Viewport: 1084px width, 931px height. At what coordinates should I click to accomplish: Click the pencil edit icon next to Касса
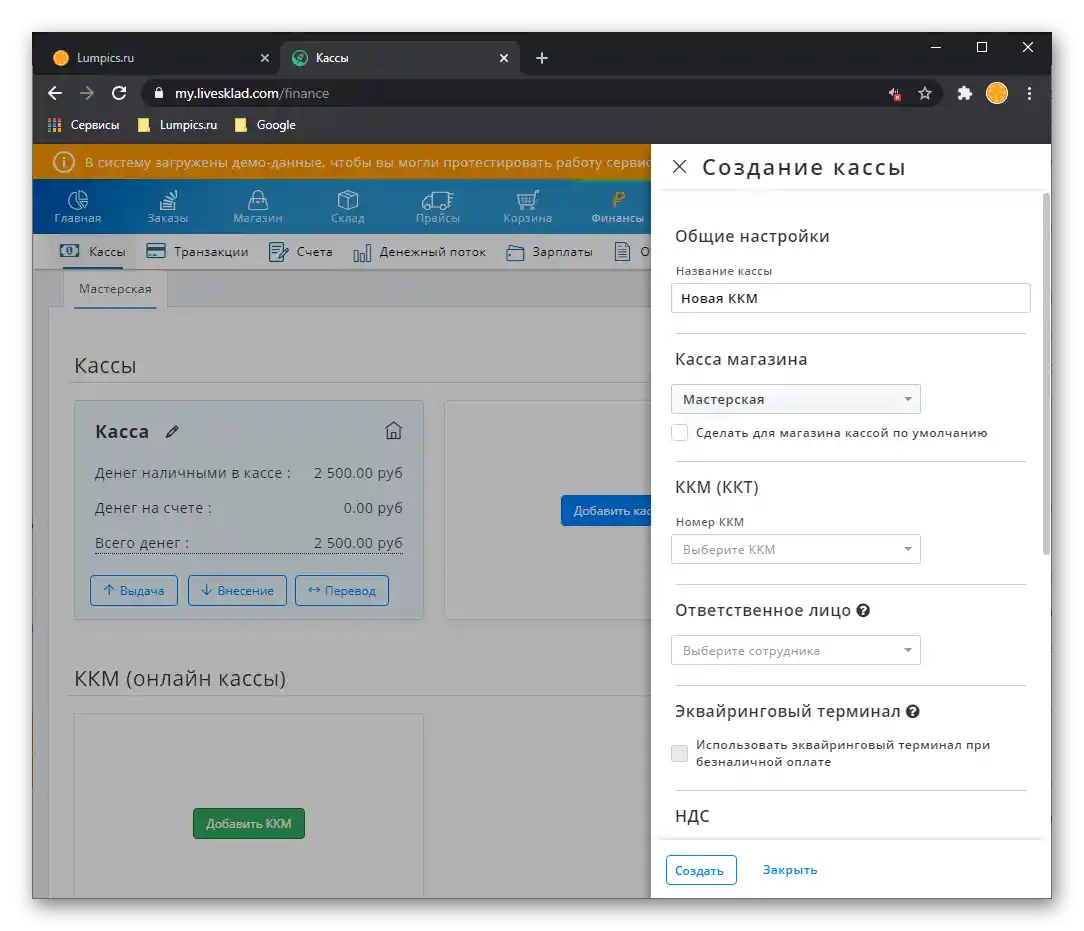click(x=172, y=432)
